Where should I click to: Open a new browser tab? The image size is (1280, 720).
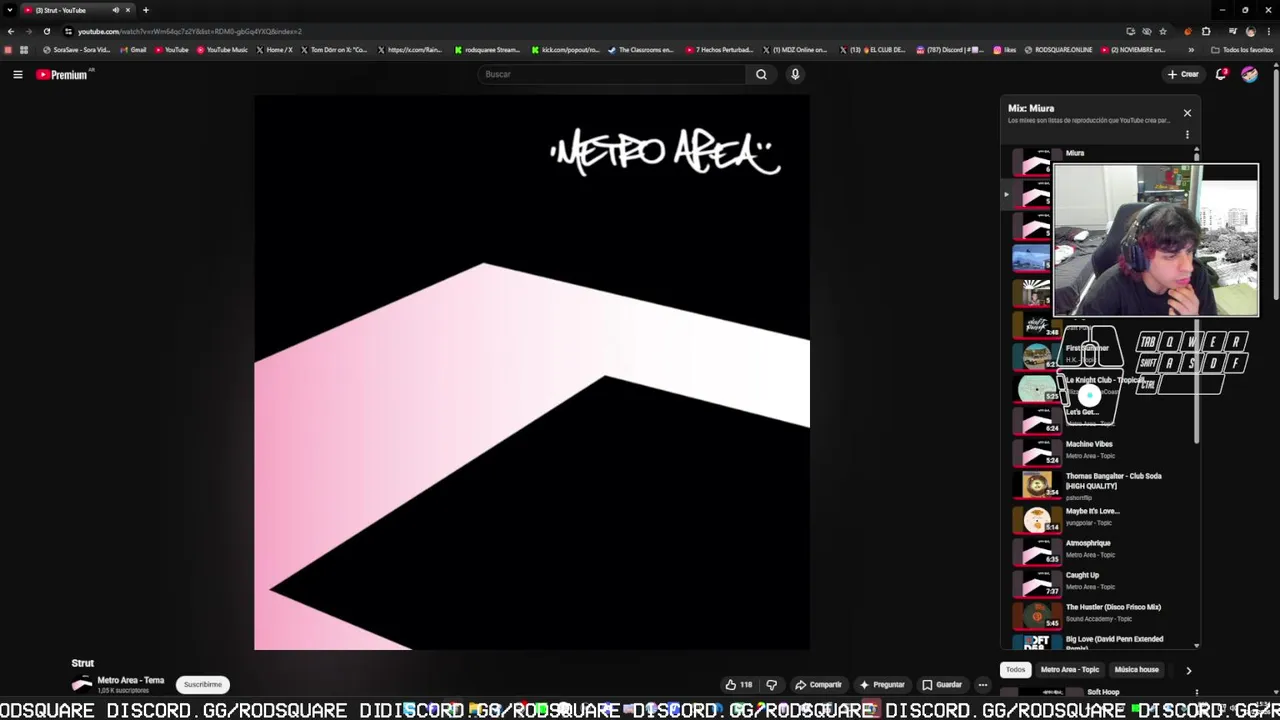(146, 10)
